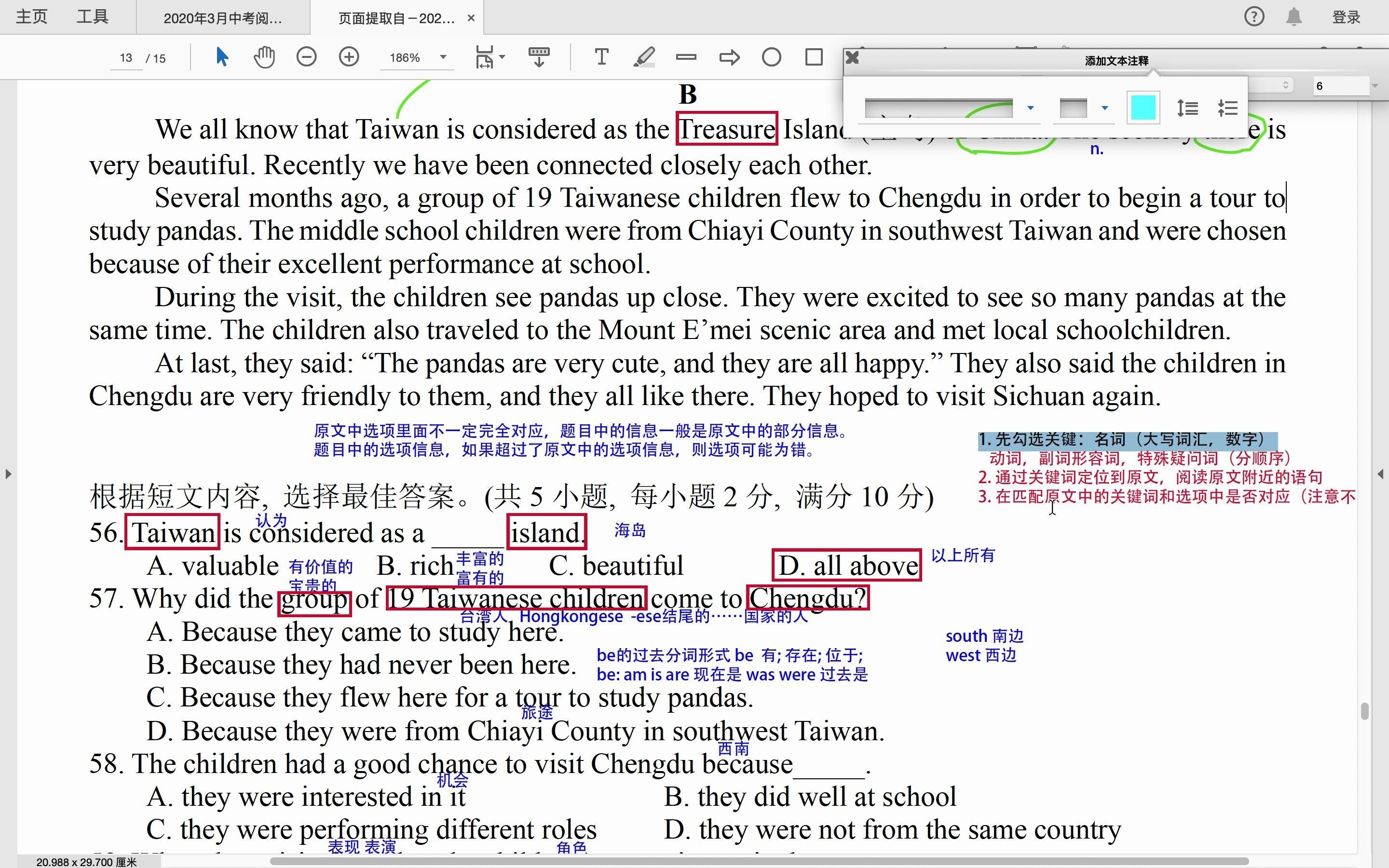Expand the right tools pane arrow
Image resolution: width=1389 pixels, height=868 pixels.
[1381, 474]
